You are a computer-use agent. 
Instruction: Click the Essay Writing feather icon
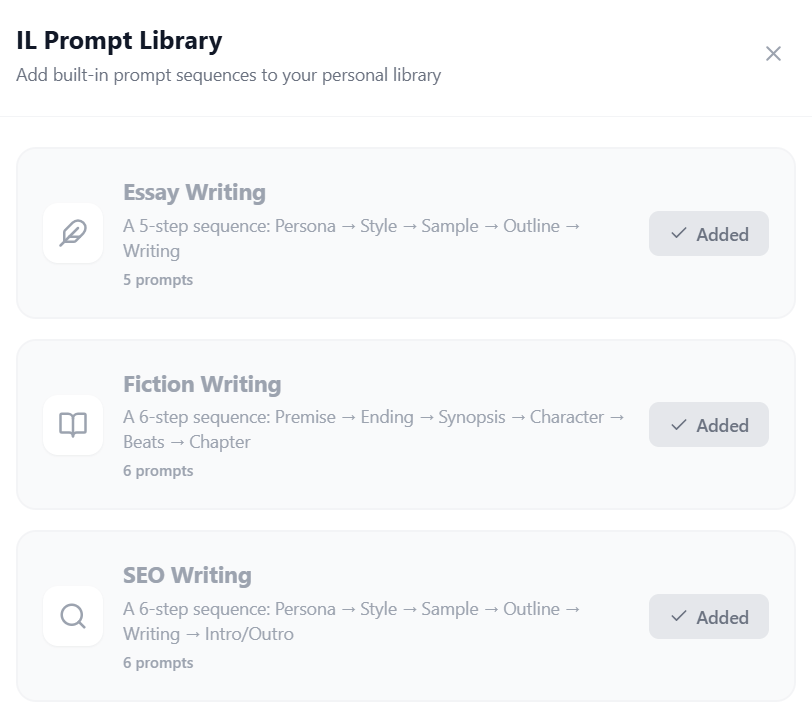(x=73, y=233)
